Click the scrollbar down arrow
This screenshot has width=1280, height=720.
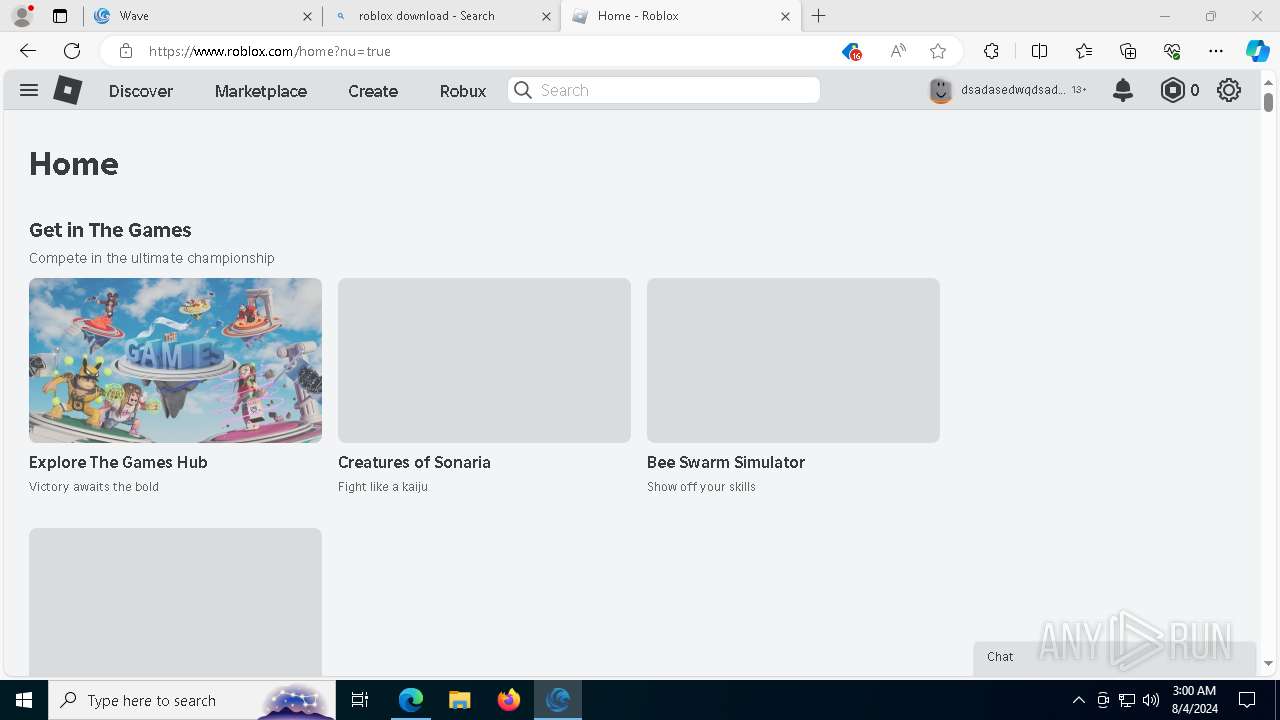[x=1268, y=663]
